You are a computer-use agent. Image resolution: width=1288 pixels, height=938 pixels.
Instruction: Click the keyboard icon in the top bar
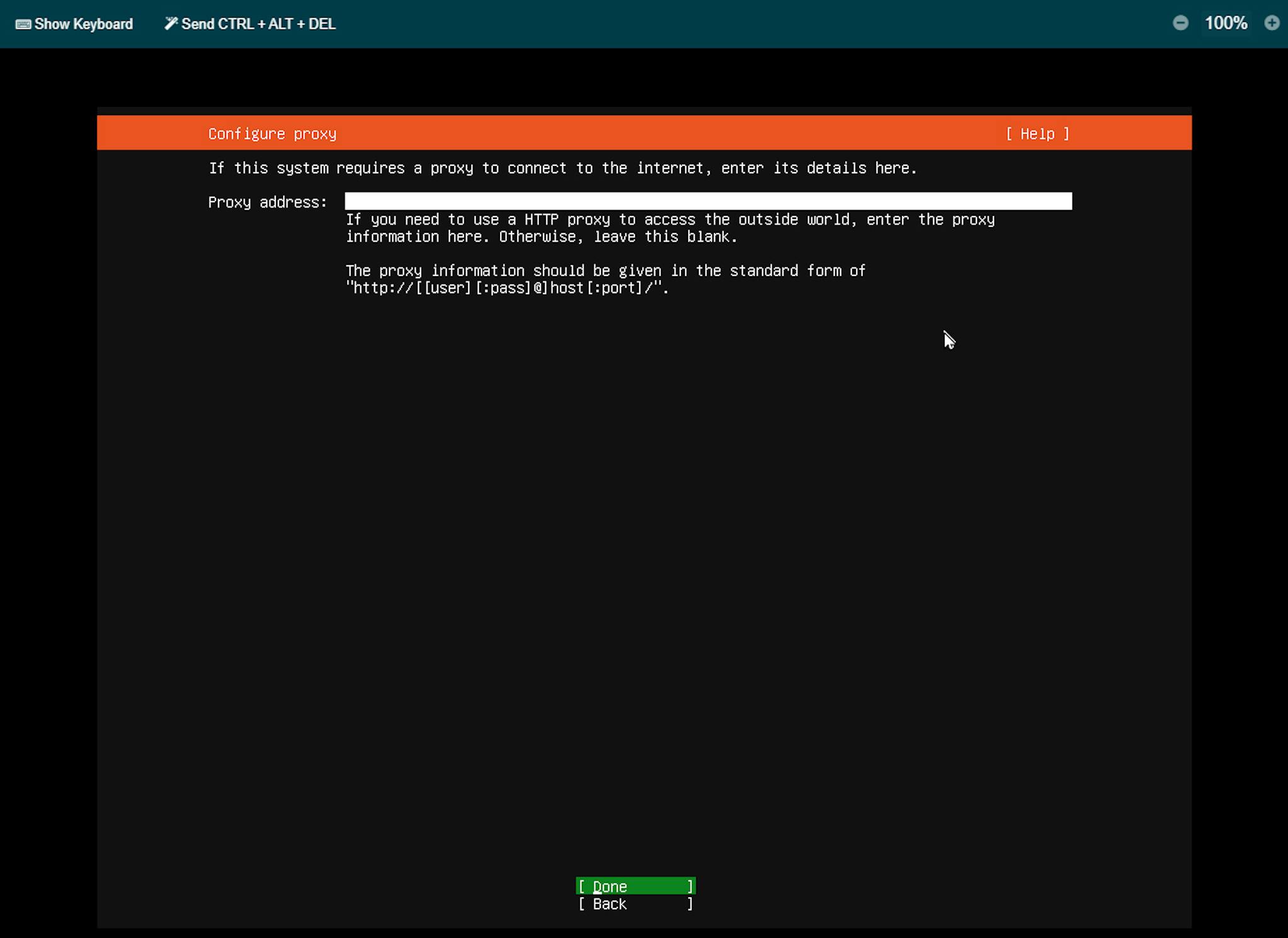[x=23, y=24]
